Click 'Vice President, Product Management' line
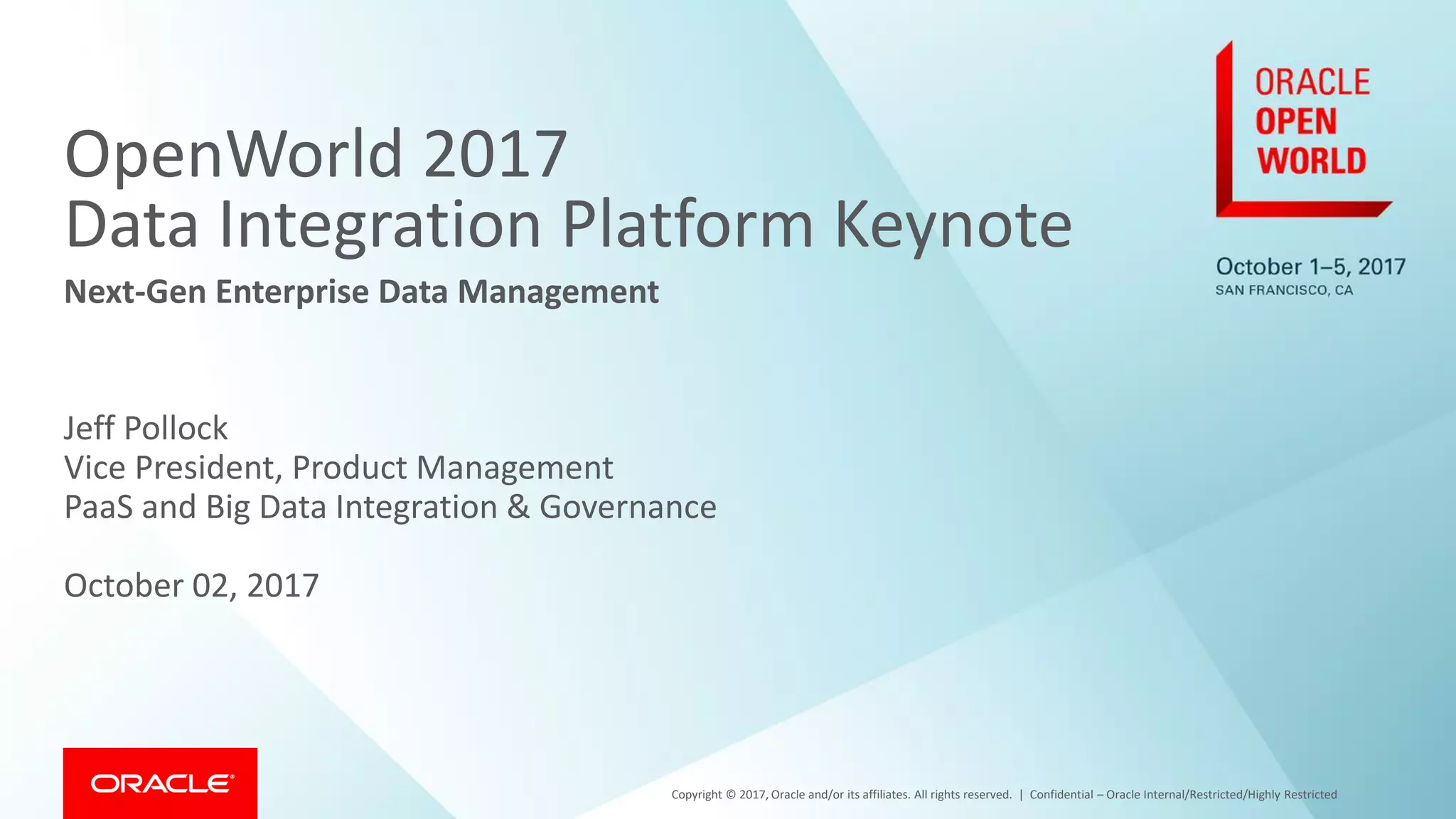This screenshot has height=819, width=1456. [x=338, y=468]
